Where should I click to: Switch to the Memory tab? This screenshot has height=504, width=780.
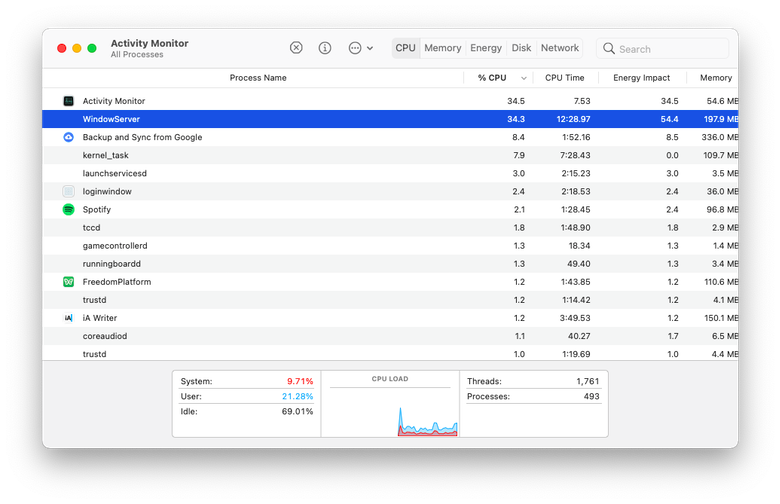coord(443,48)
